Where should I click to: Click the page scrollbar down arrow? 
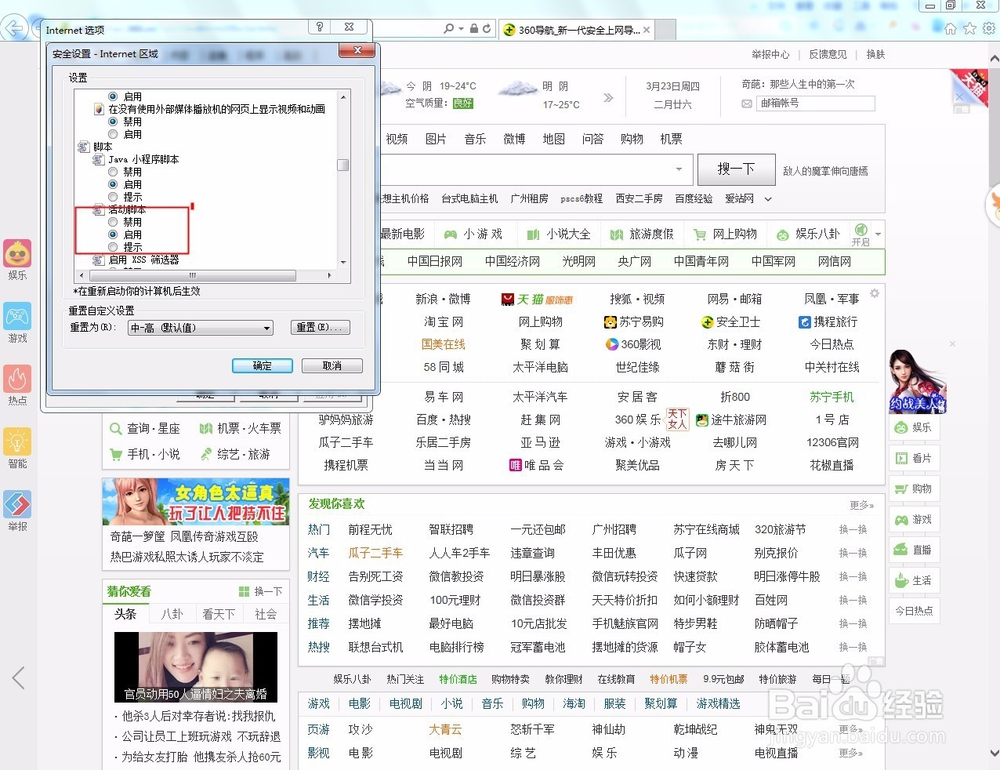pyautogui.click(x=994, y=753)
